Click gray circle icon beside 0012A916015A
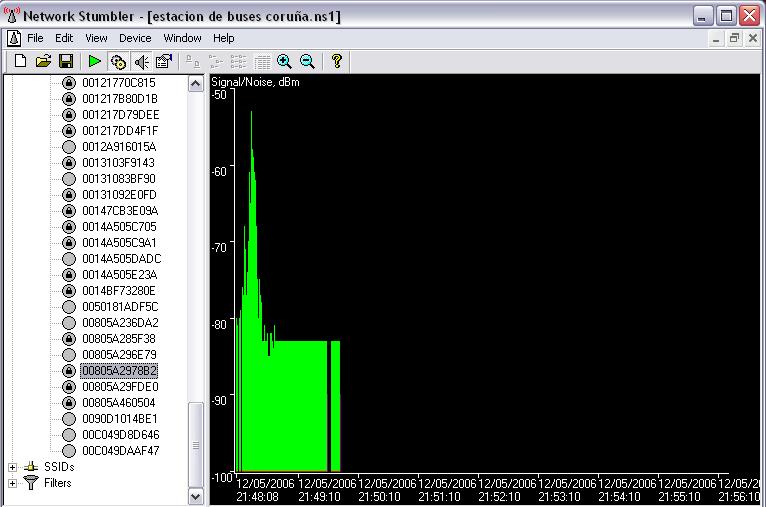The image size is (766, 507). tap(69, 147)
